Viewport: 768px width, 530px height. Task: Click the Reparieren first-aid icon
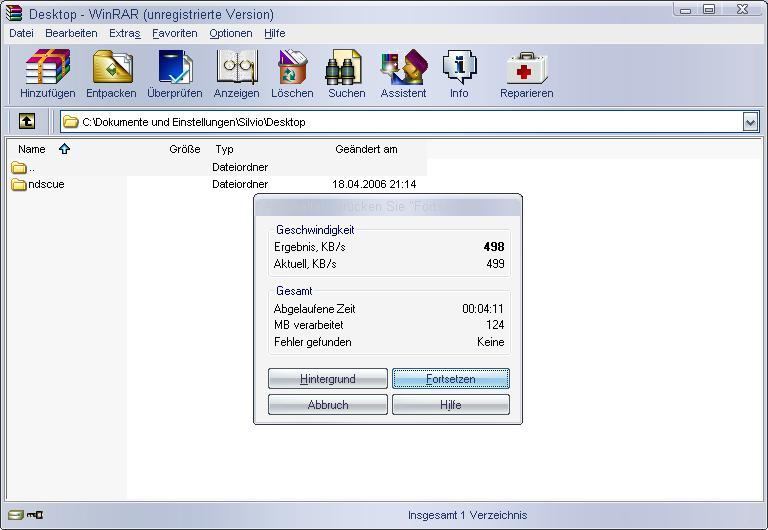click(x=527, y=68)
